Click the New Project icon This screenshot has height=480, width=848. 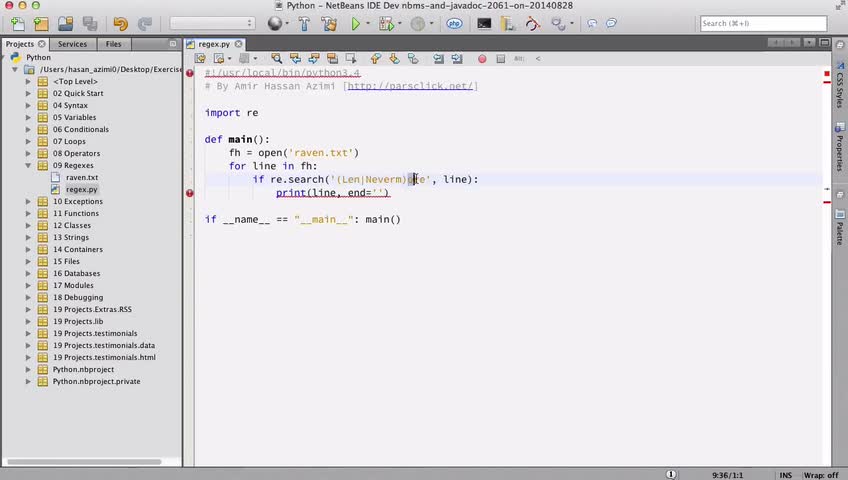point(41,23)
